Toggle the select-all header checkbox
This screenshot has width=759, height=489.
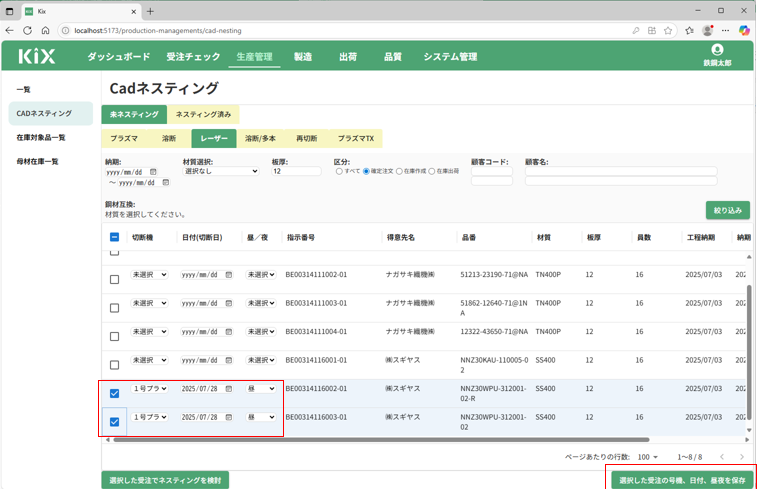click(114, 237)
